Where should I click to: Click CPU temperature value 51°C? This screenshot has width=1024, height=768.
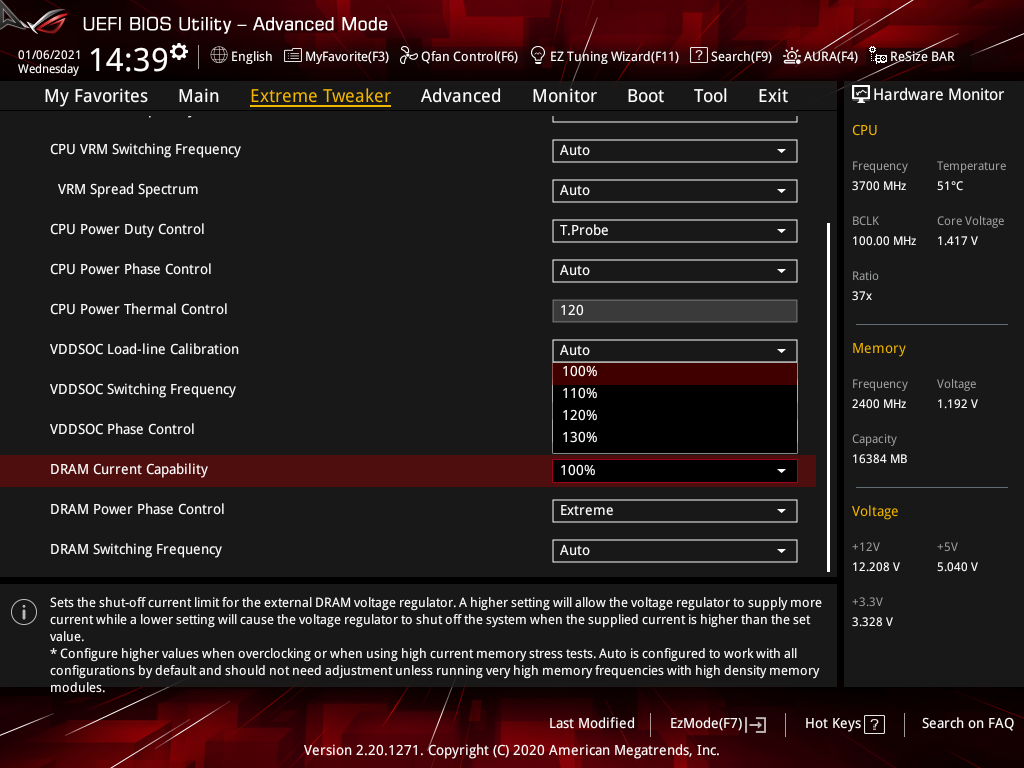[950, 186]
